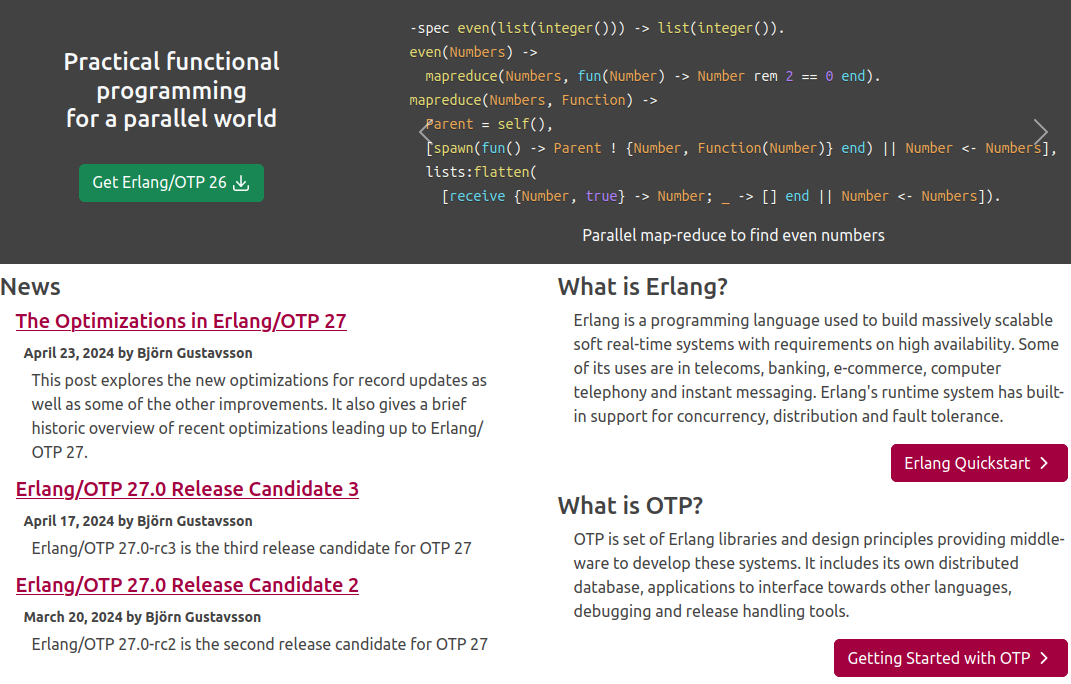
Task: Click the March 20, 2024 by Björn Gustavsson byline
Action: point(142,616)
